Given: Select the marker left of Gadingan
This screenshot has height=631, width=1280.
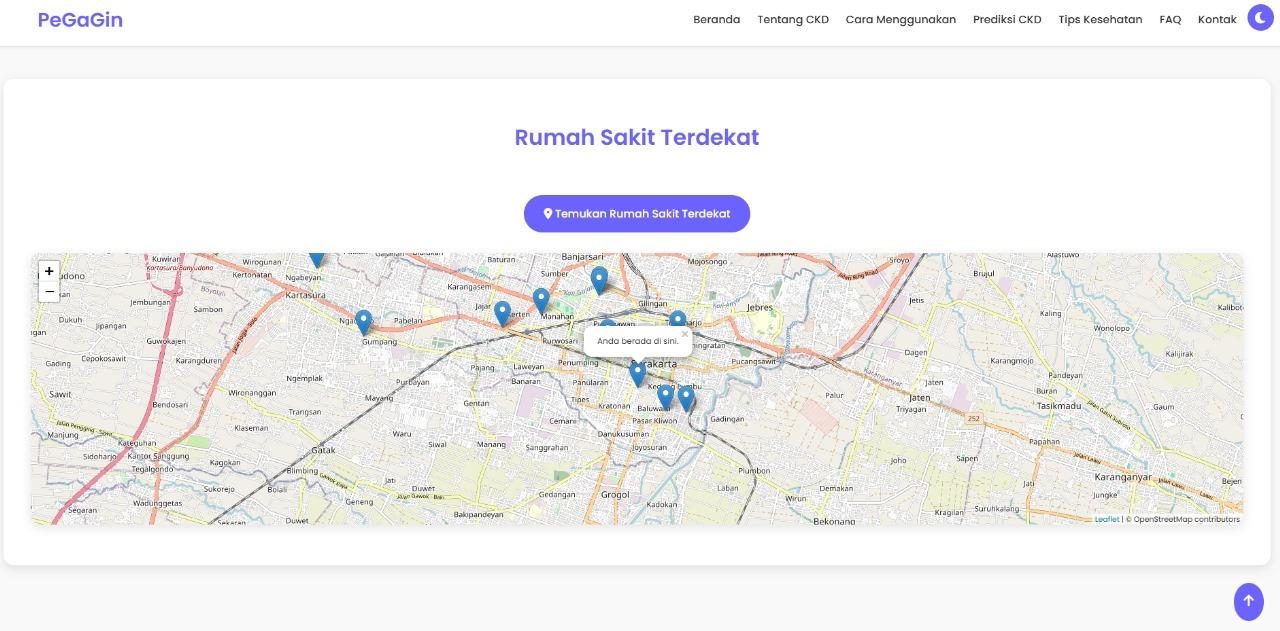Looking at the screenshot, I should 686,399.
